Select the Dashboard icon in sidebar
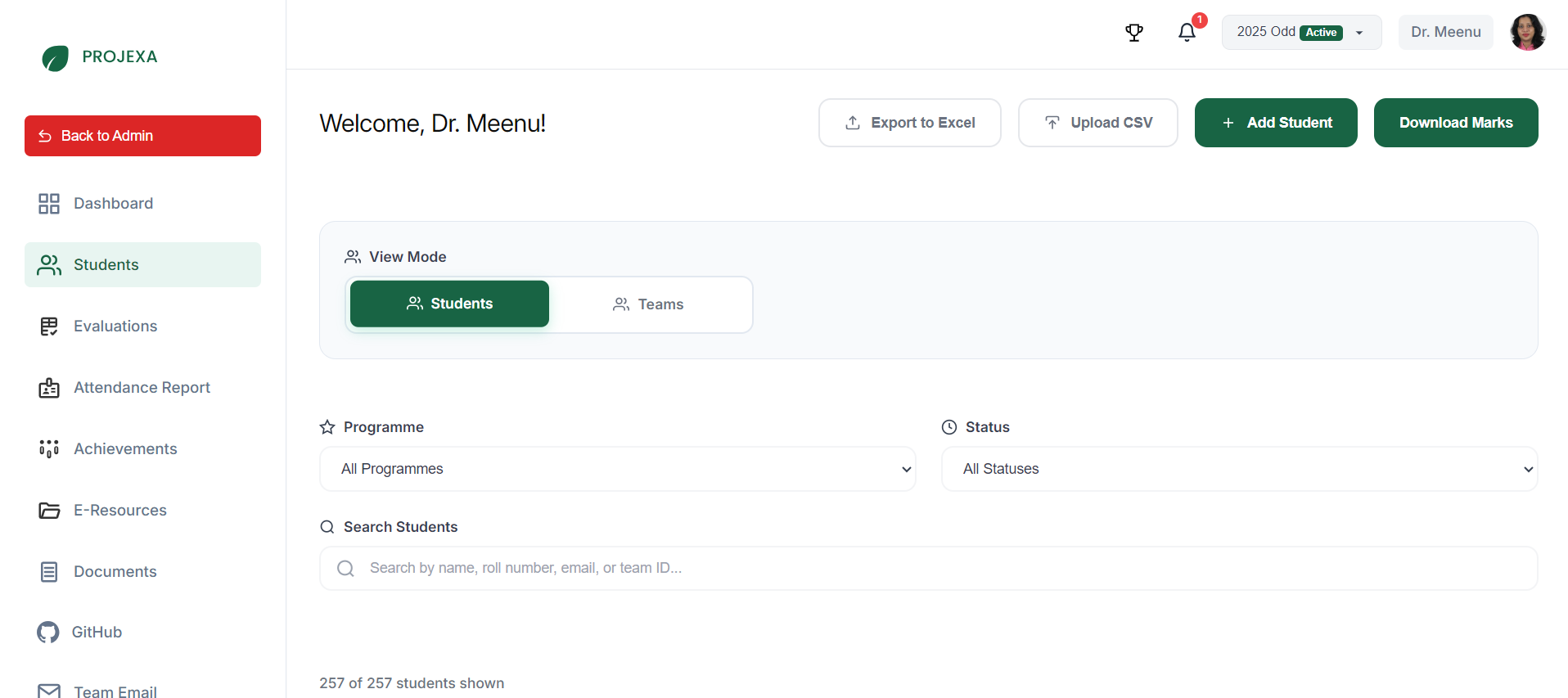Viewport: 1568px width, 698px height. coord(49,203)
